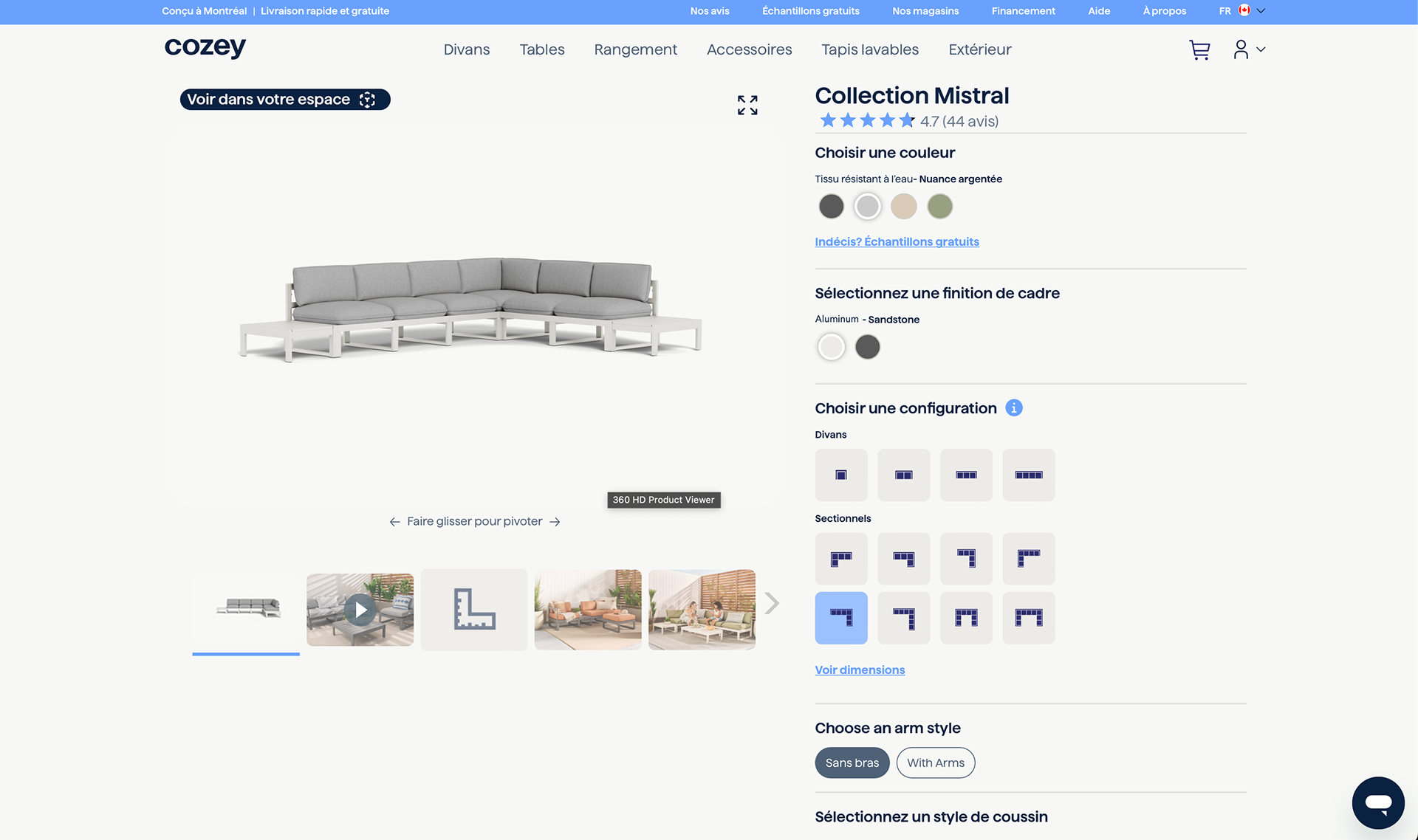The image size is (1418, 840).
Task: Open the Extérieur menu
Action: click(980, 49)
